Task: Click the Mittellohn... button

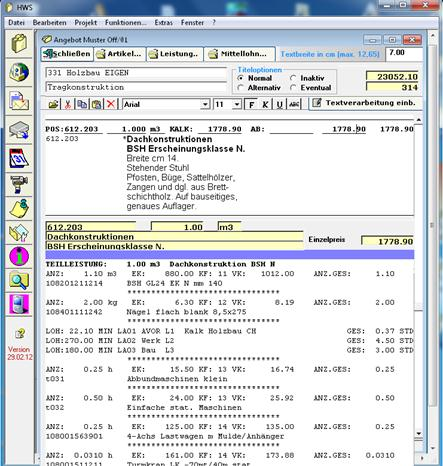Action: pyautogui.click(x=239, y=54)
